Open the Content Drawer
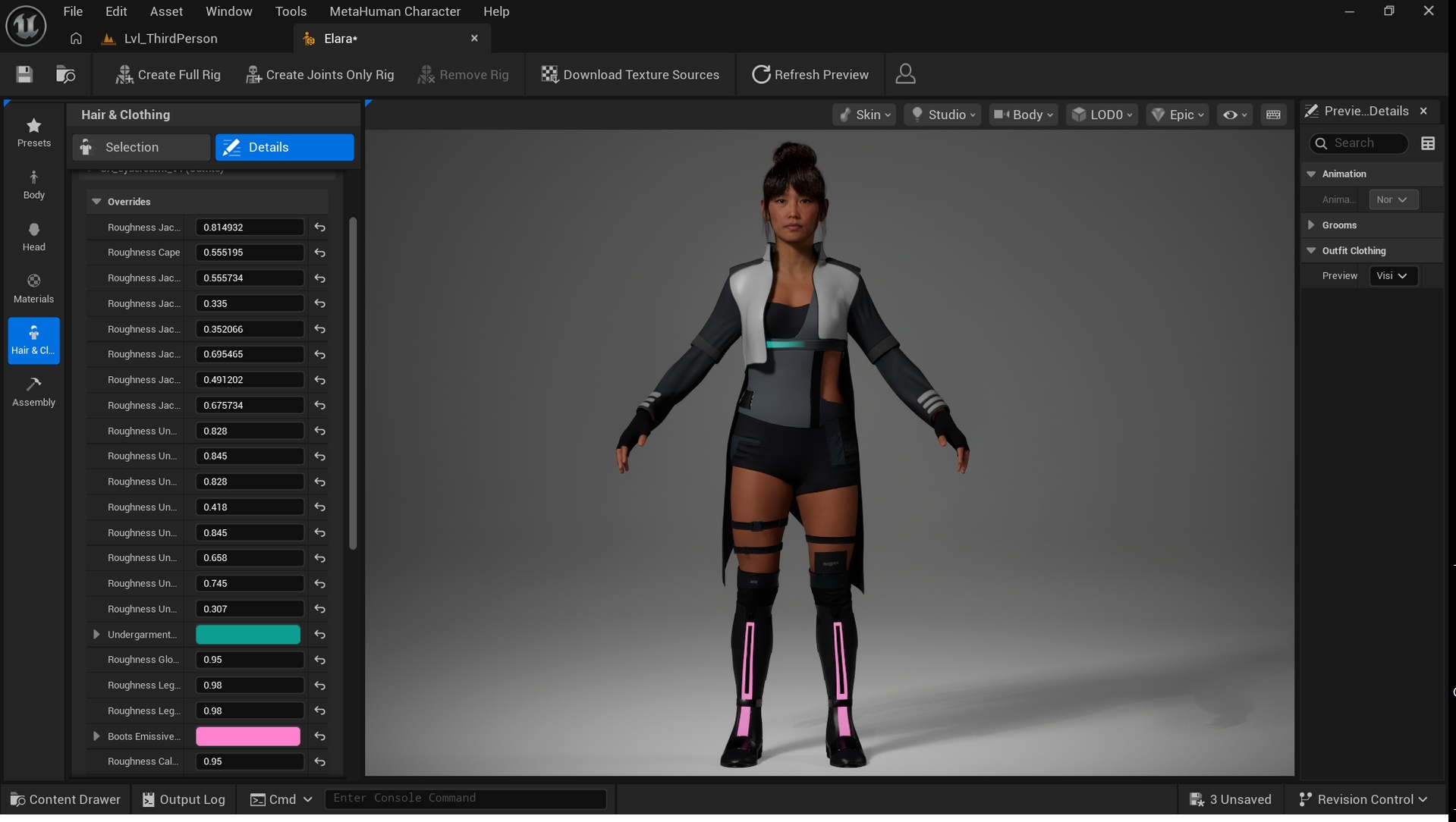The width and height of the screenshot is (1456, 822). tap(65, 799)
